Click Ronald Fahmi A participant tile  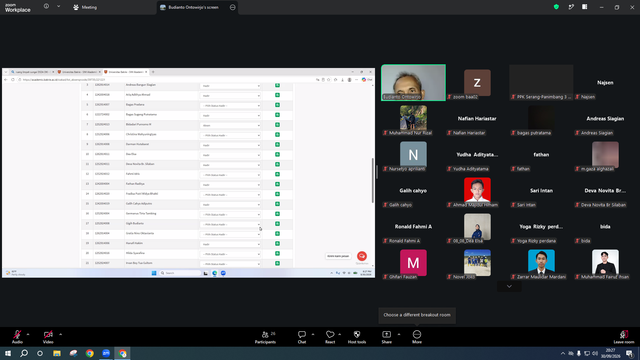[x=413, y=227]
